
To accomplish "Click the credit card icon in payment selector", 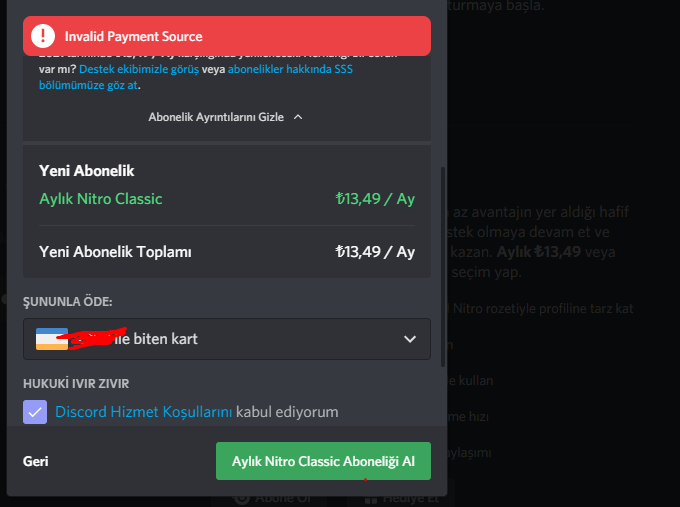I will (50, 339).
